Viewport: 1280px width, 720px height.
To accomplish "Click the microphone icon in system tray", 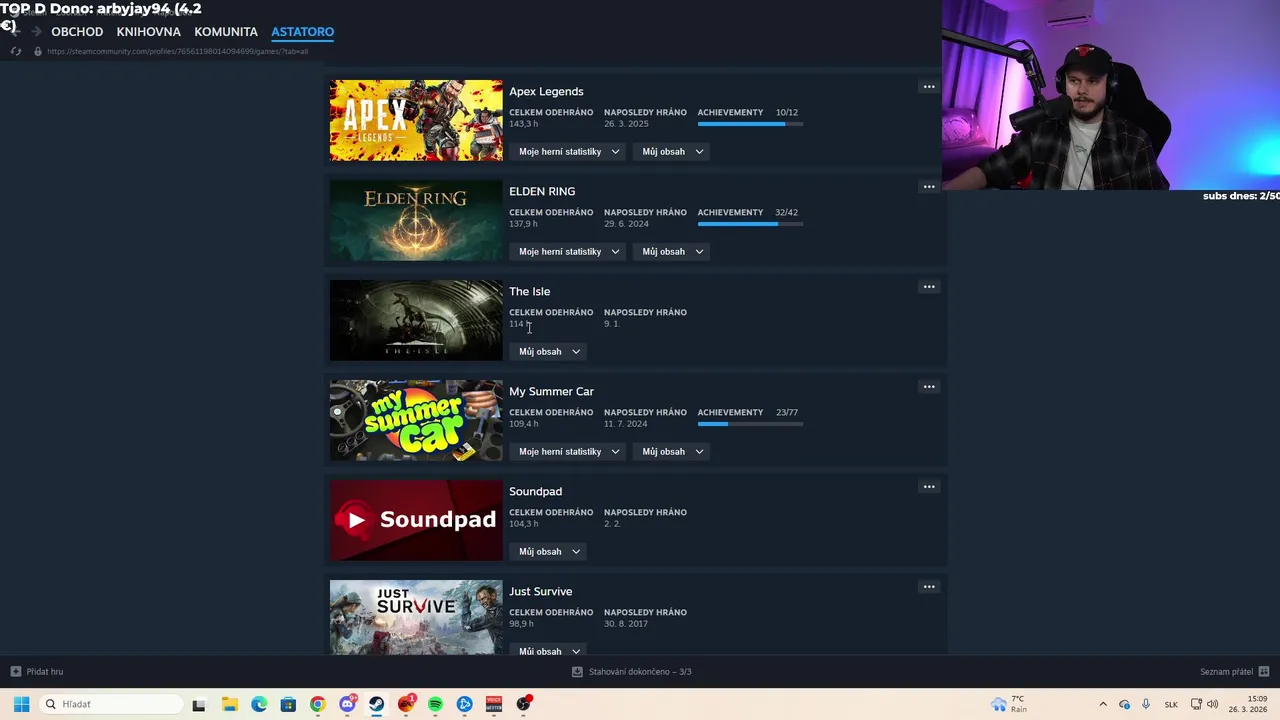I will 1146,704.
